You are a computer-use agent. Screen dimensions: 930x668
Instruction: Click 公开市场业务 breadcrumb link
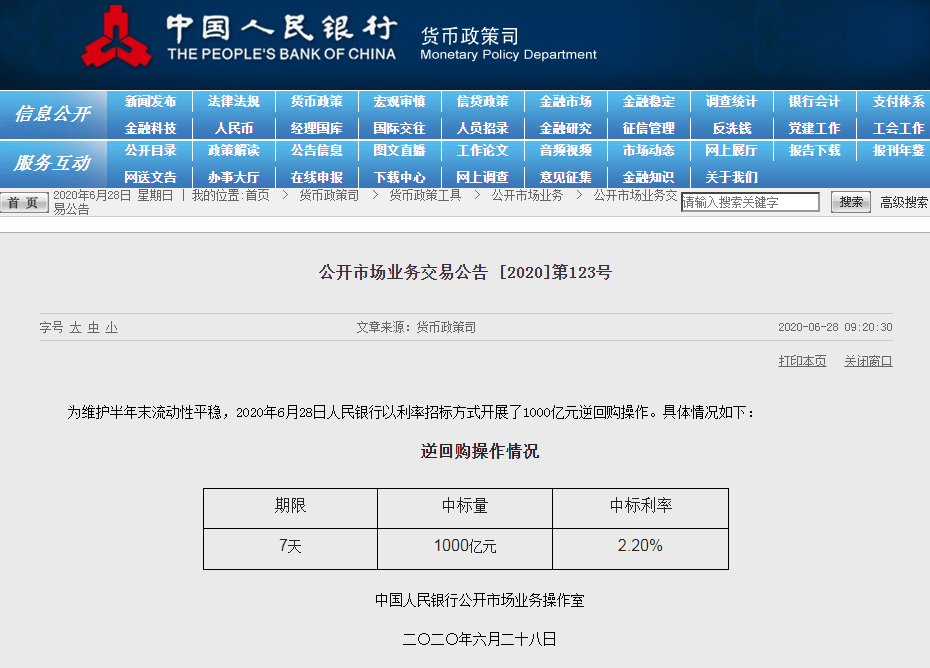click(x=527, y=195)
